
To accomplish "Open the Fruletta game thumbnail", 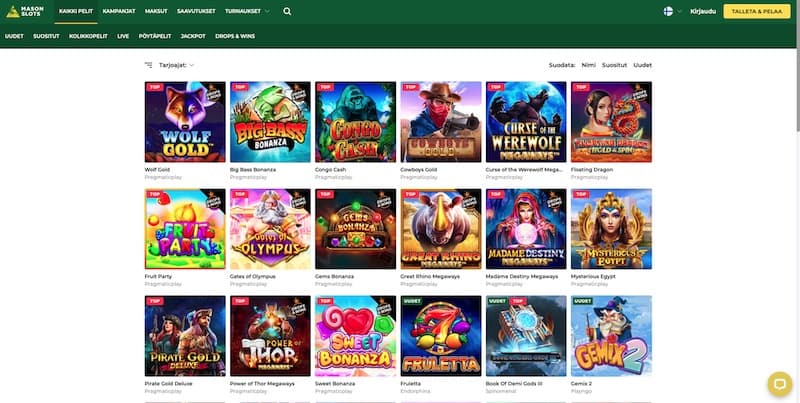I will click(441, 336).
